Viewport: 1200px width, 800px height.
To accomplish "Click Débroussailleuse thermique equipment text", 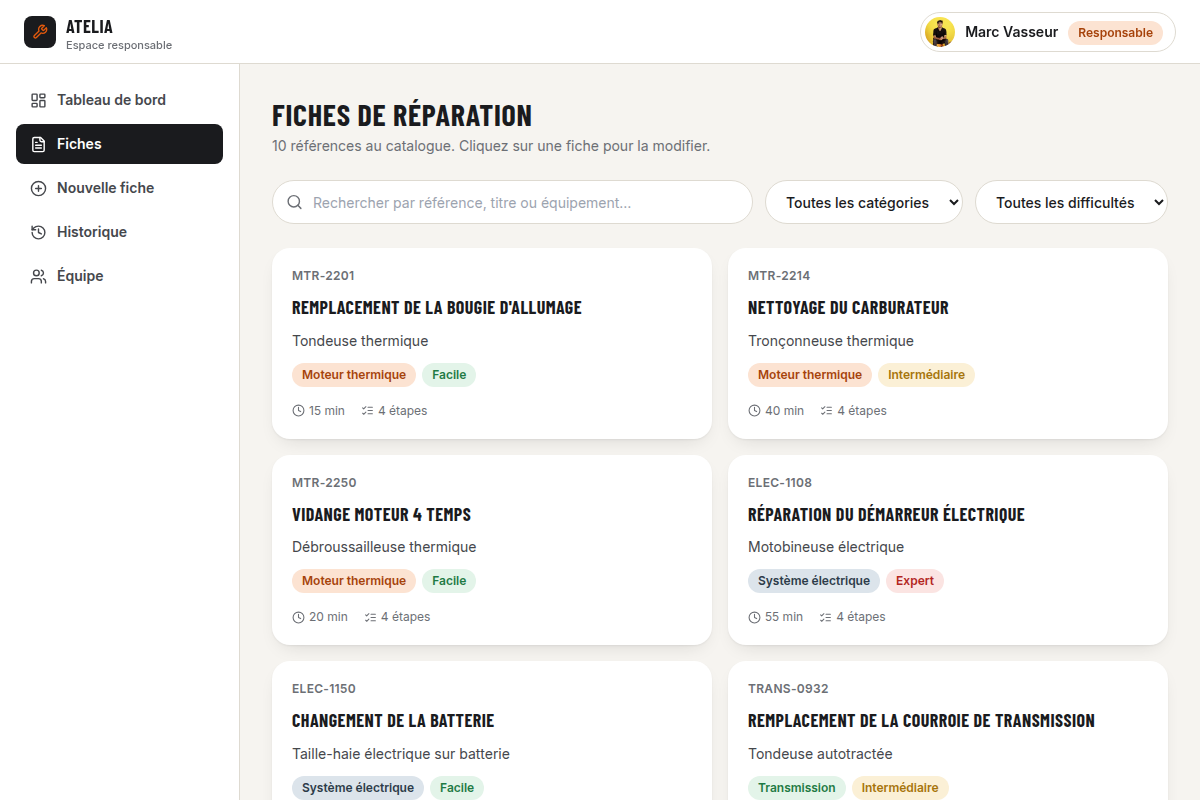I will pyautogui.click(x=384, y=547).
